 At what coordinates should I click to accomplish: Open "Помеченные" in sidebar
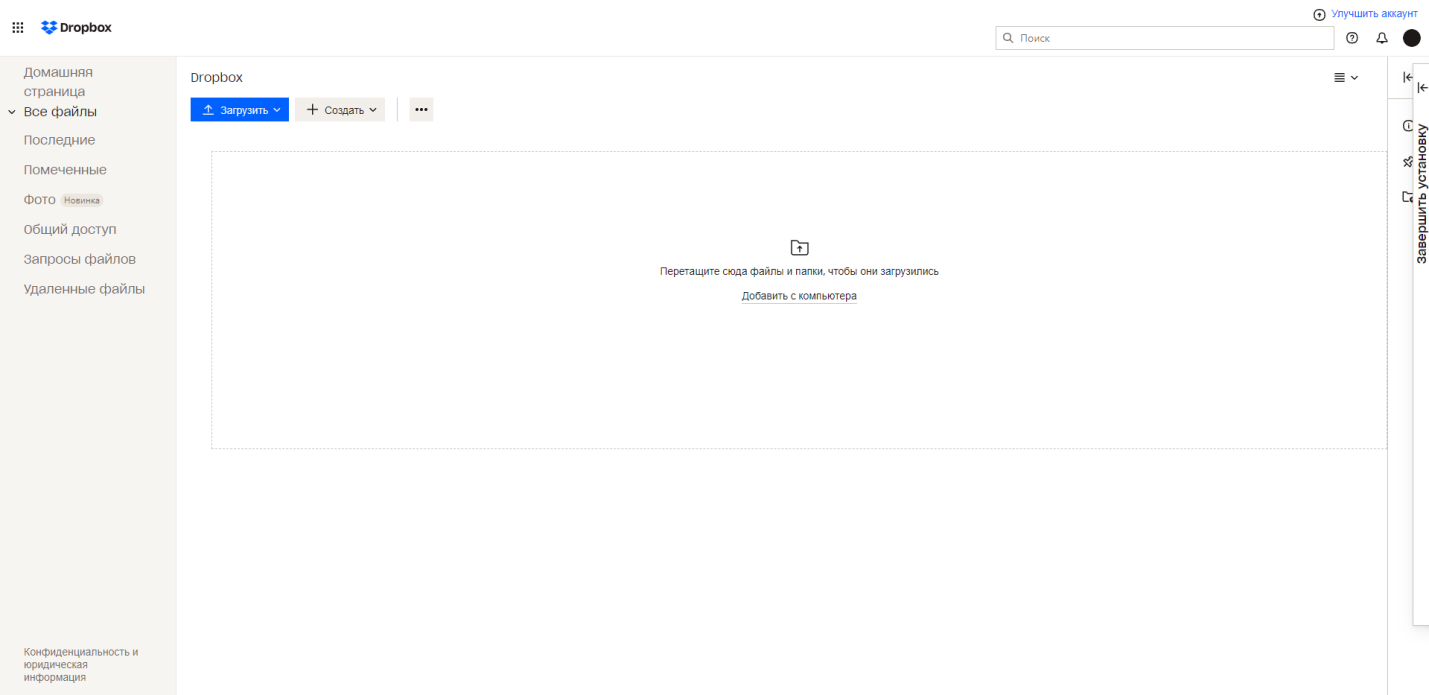tap(65, 170)
